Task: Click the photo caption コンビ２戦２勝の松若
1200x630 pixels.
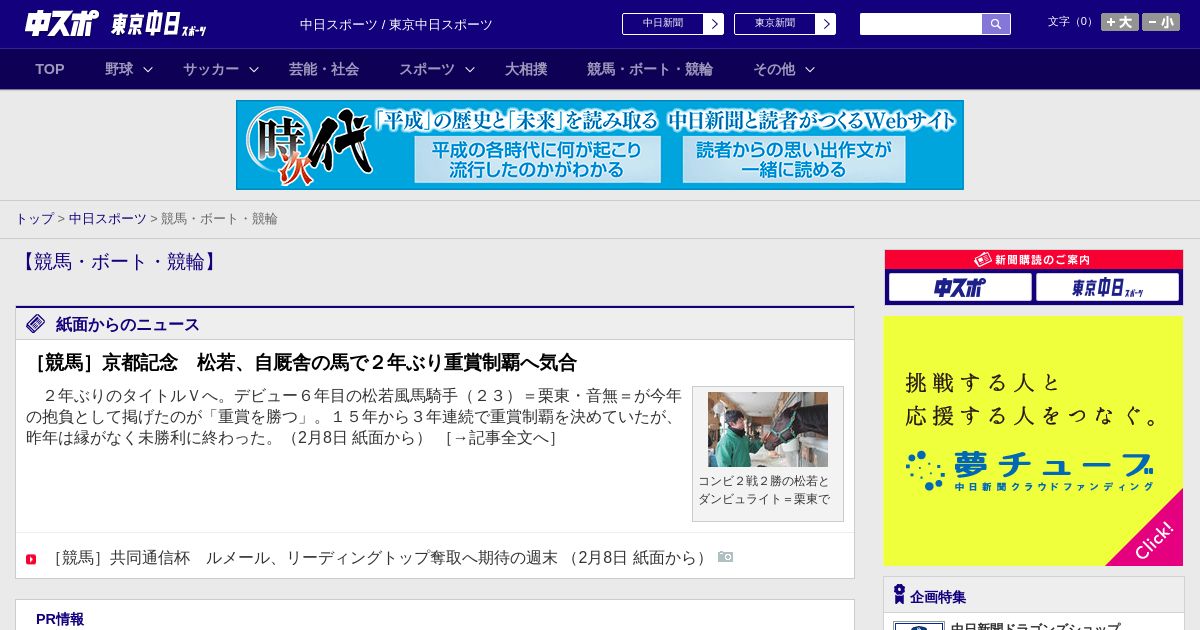Action: 764,490
